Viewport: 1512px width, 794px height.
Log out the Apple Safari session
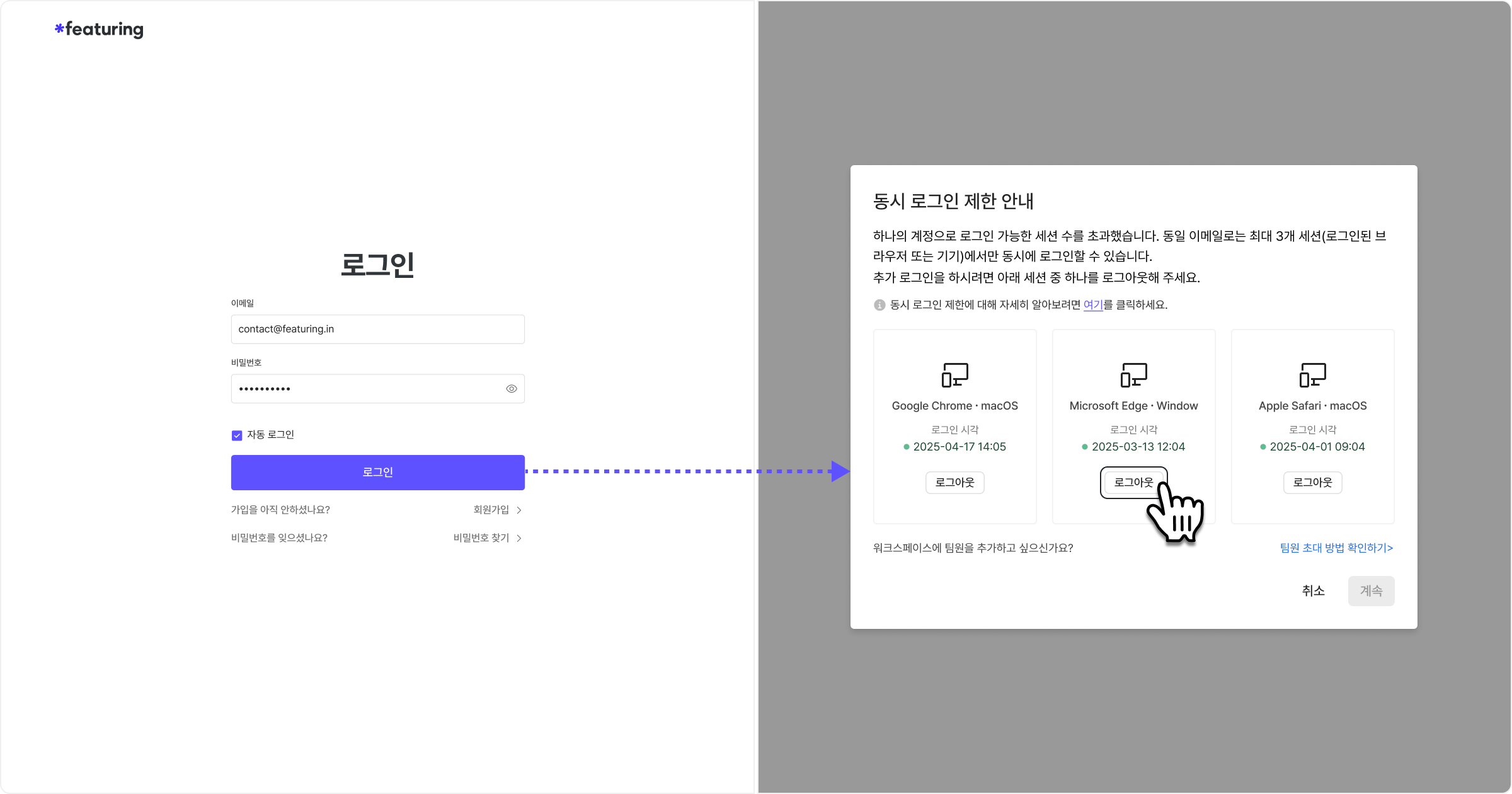(1312, 483)
